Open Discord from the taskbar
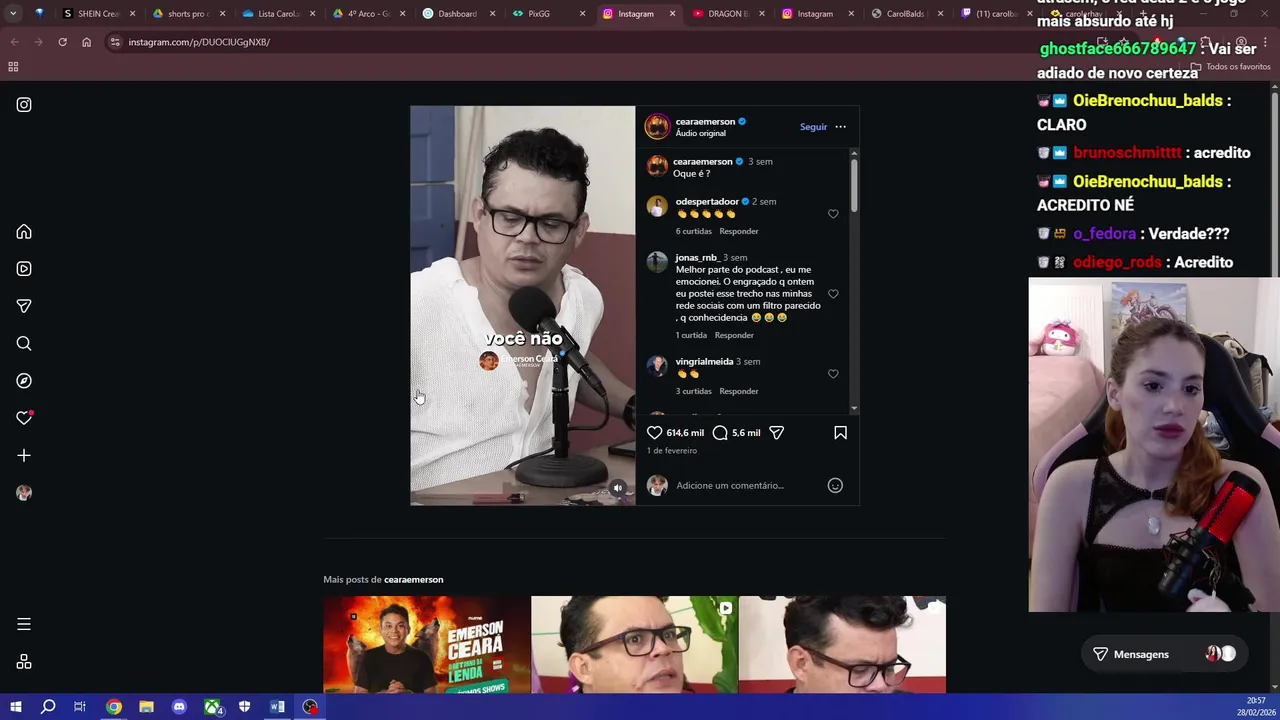 click(x=179, y=707)
